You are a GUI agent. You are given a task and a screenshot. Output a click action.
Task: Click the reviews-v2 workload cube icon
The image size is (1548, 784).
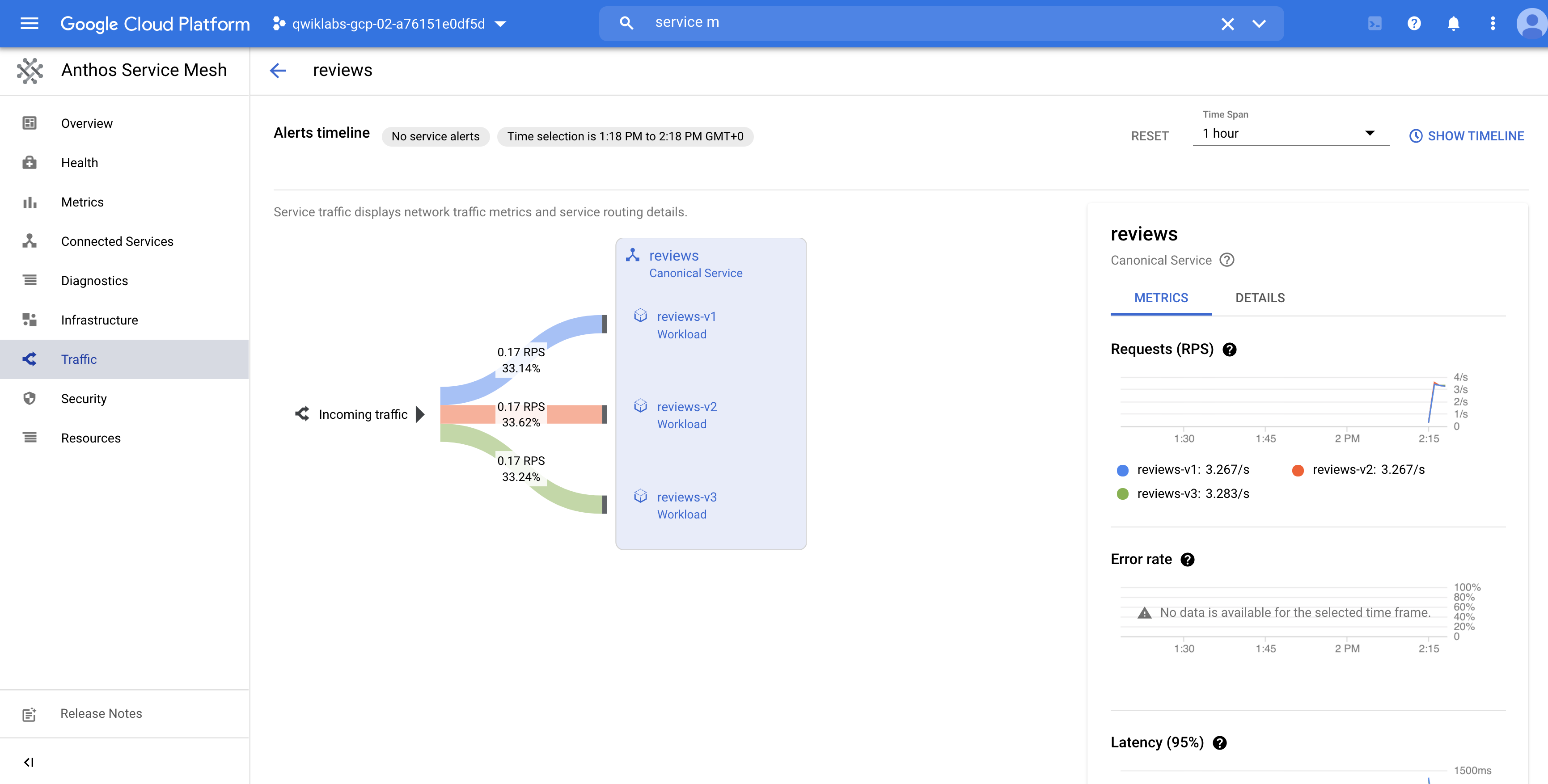click(x=641, y=405)
